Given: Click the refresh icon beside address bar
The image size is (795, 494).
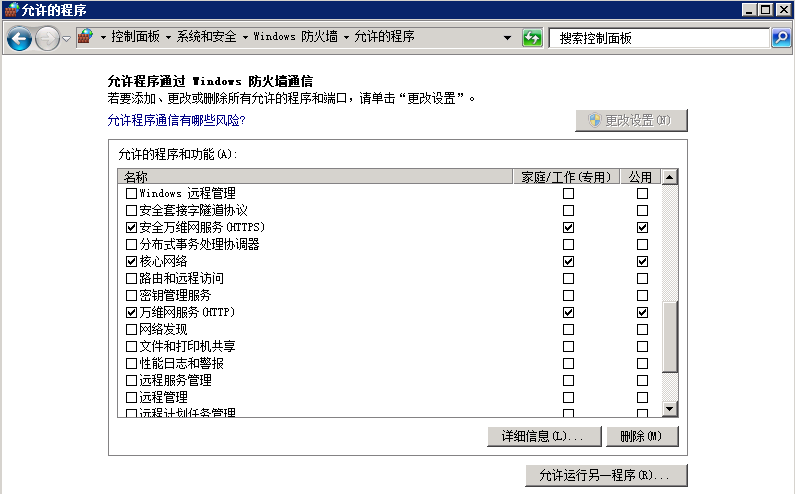Looking at the screenshot, I should pyautogui.click(x=532, y=38).
